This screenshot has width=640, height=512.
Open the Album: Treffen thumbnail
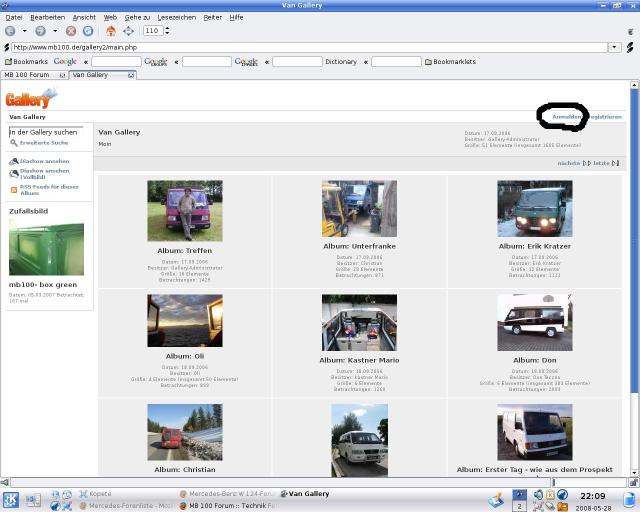coord(184,211)
